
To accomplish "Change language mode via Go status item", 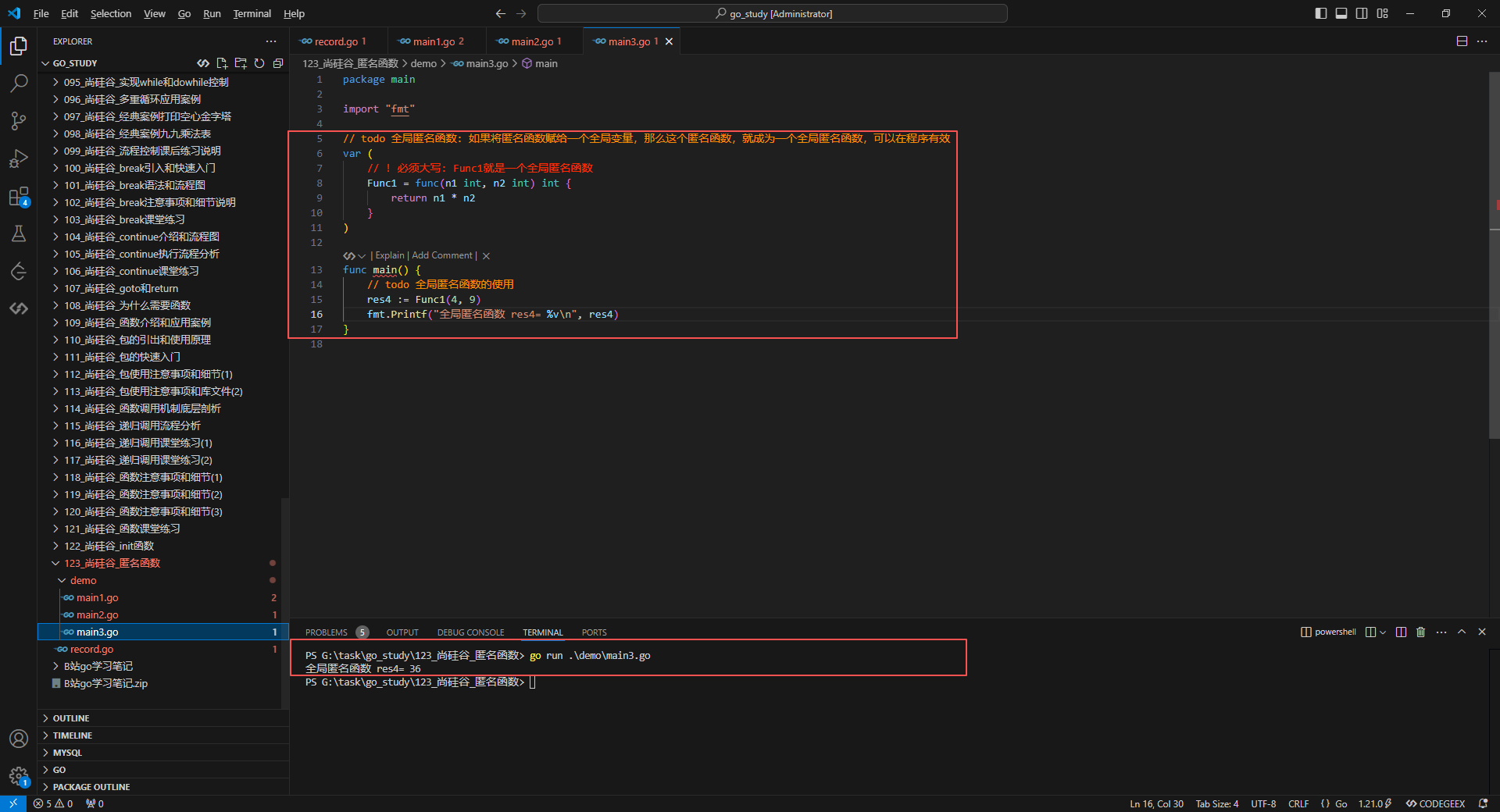I will [1341, 803].
